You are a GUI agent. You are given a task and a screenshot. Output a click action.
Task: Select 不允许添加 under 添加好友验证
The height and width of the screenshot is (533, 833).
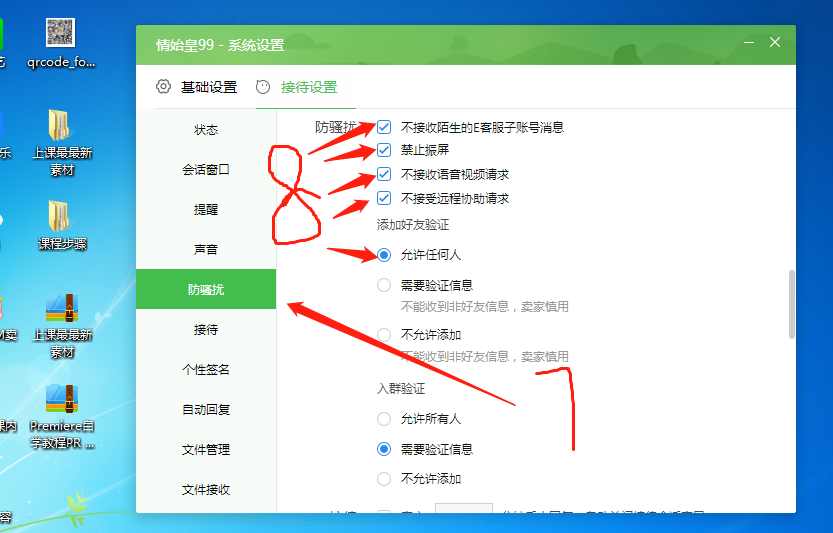pos(384,335)
